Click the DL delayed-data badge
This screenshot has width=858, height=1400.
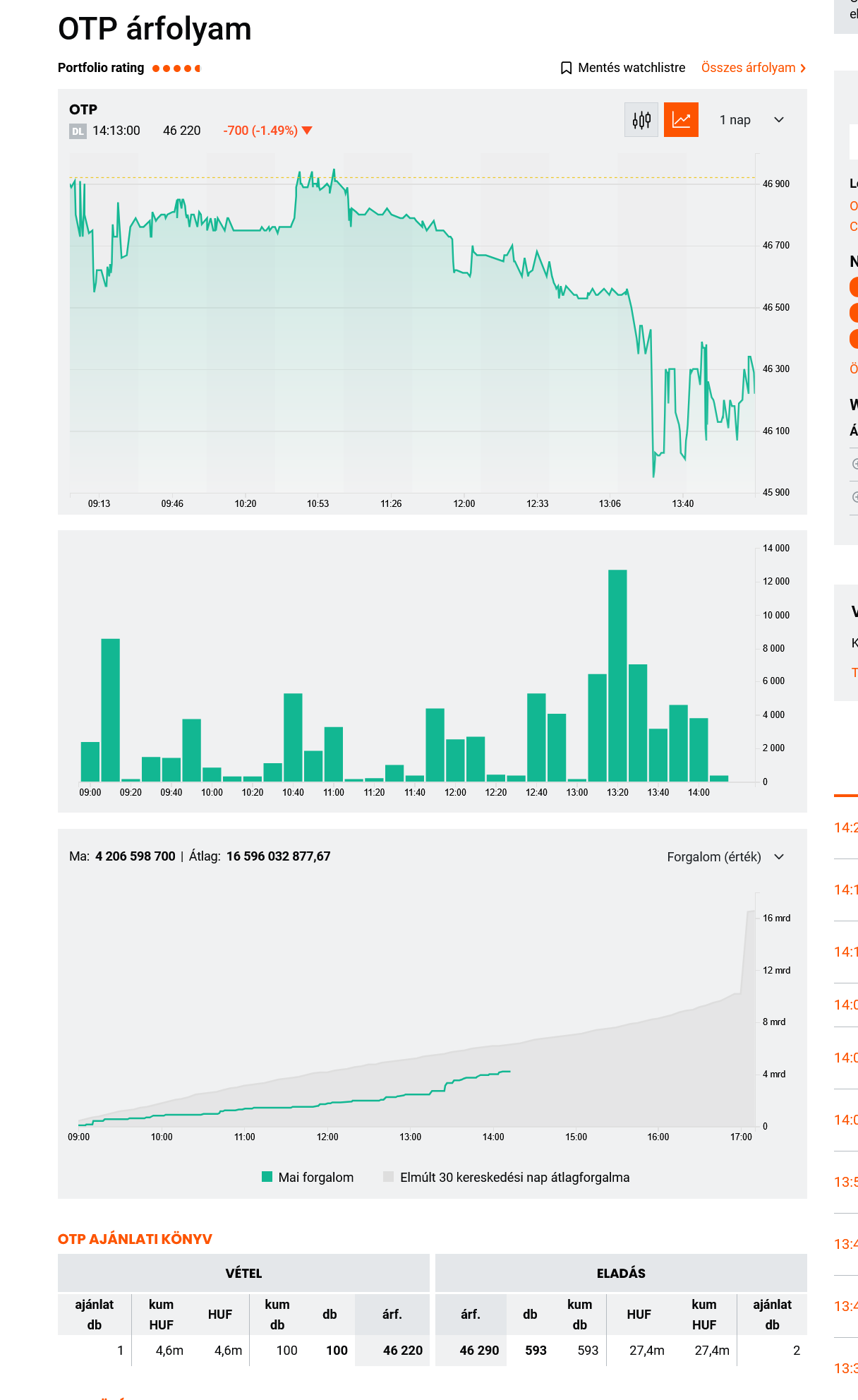(78, 131)
